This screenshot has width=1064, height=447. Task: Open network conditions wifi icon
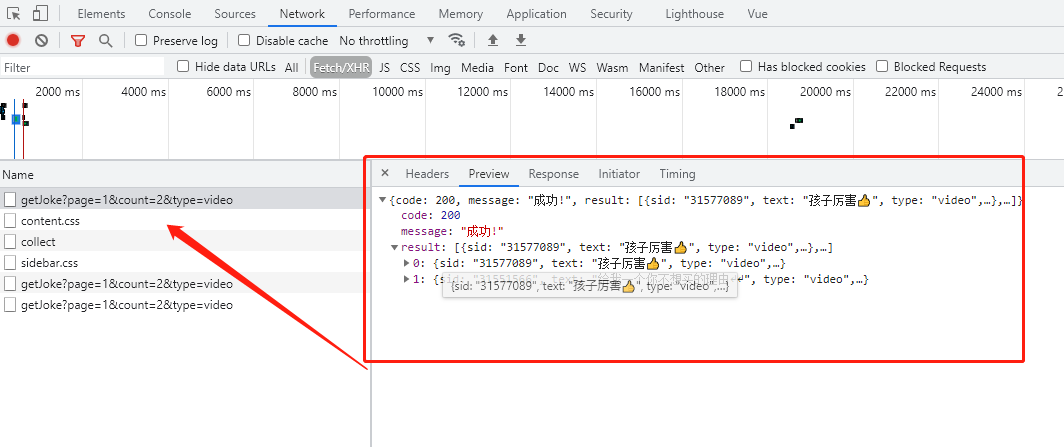pyautogui.click(x=457, y=41)
